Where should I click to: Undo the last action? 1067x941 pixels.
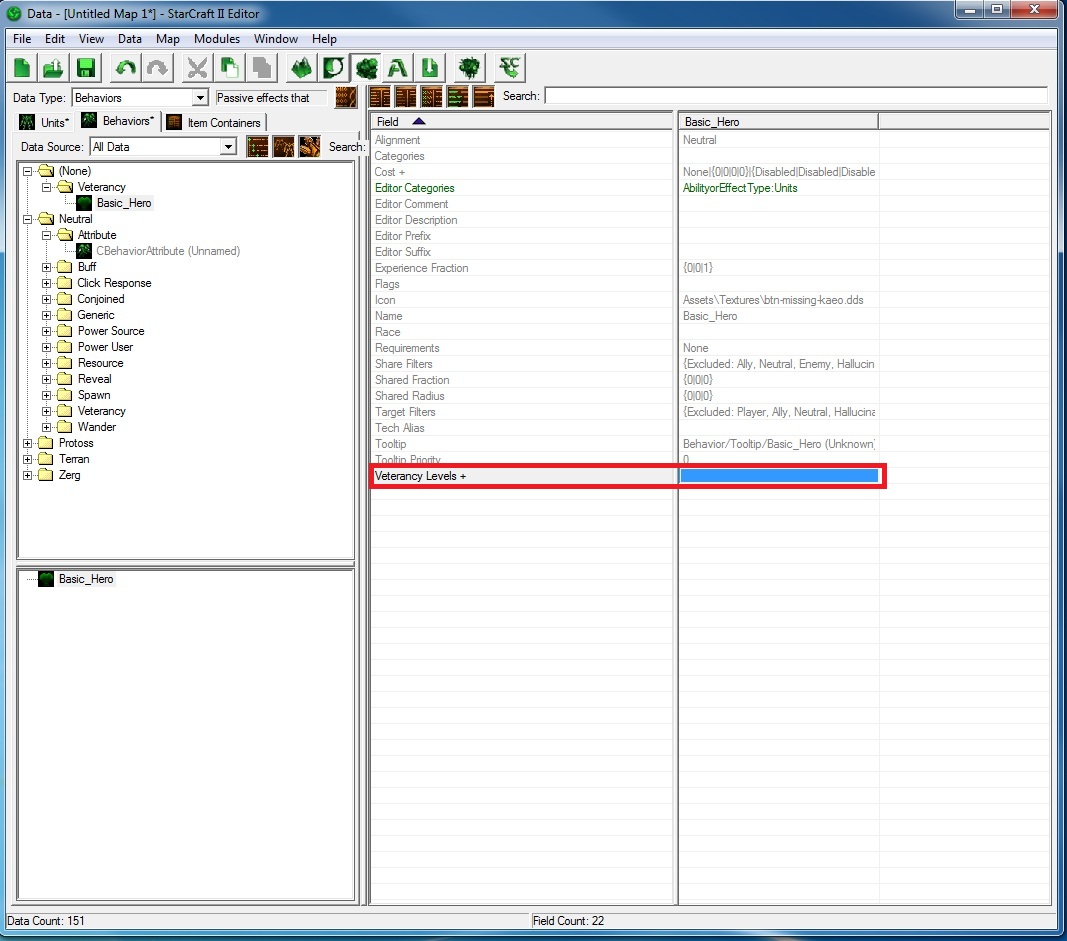125,67
